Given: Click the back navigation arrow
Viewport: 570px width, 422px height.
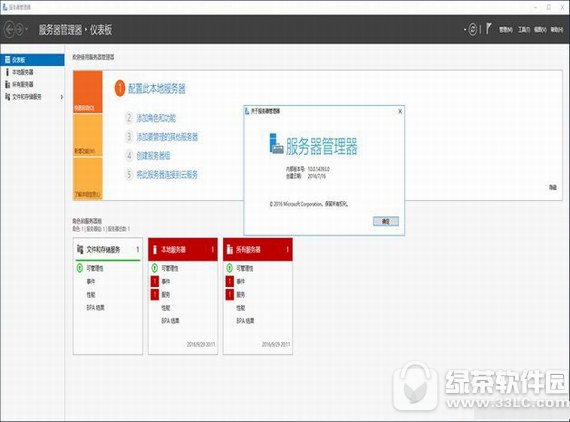Looking at the screenshot, I should 9,29.
